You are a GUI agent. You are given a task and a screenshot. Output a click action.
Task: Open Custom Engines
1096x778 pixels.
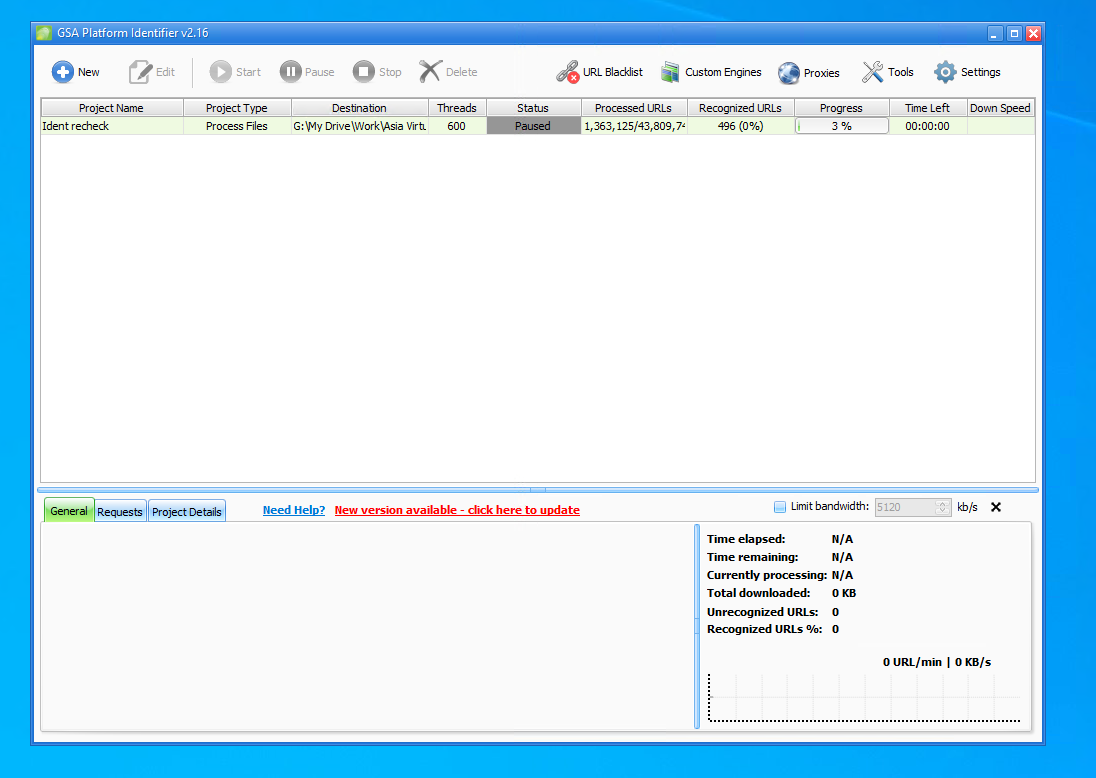[x=670, y=72]
